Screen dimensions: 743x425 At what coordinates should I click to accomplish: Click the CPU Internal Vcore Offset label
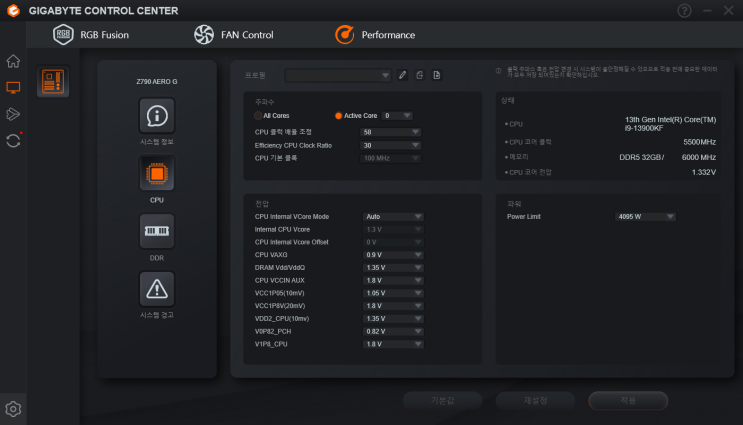pos(291,242)
